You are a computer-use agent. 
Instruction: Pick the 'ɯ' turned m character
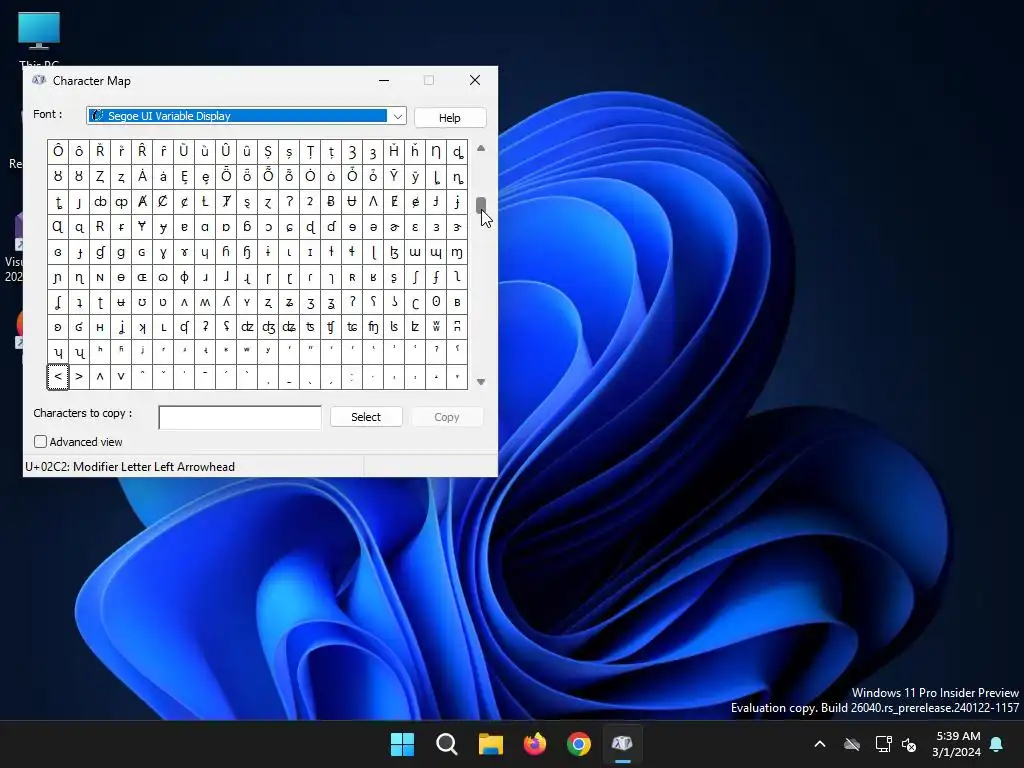[x=415, y=252]
